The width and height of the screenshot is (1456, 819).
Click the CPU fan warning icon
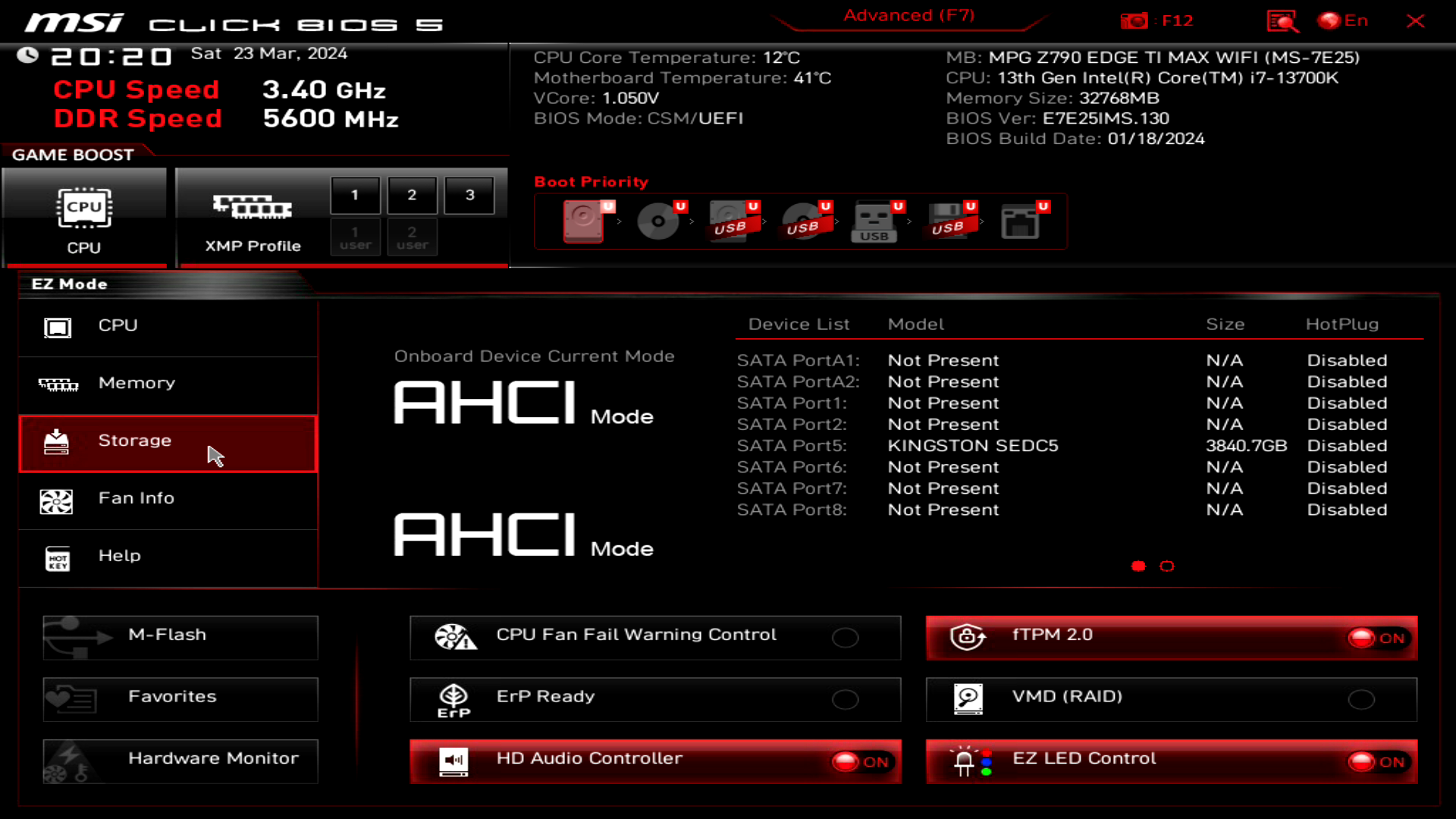coord(455,637)
